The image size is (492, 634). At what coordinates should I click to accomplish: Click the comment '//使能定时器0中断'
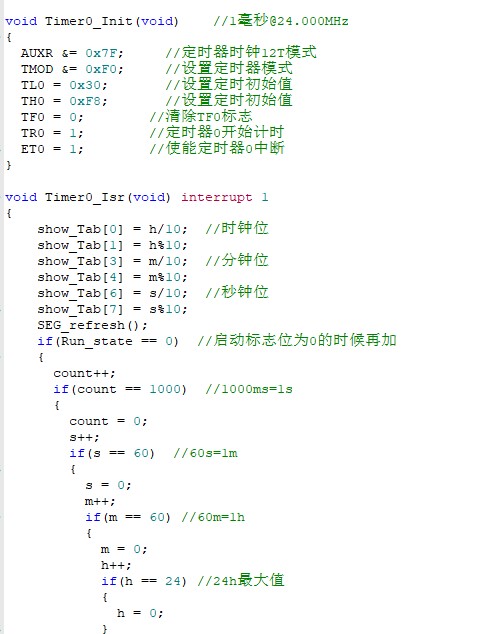(217, 148)
